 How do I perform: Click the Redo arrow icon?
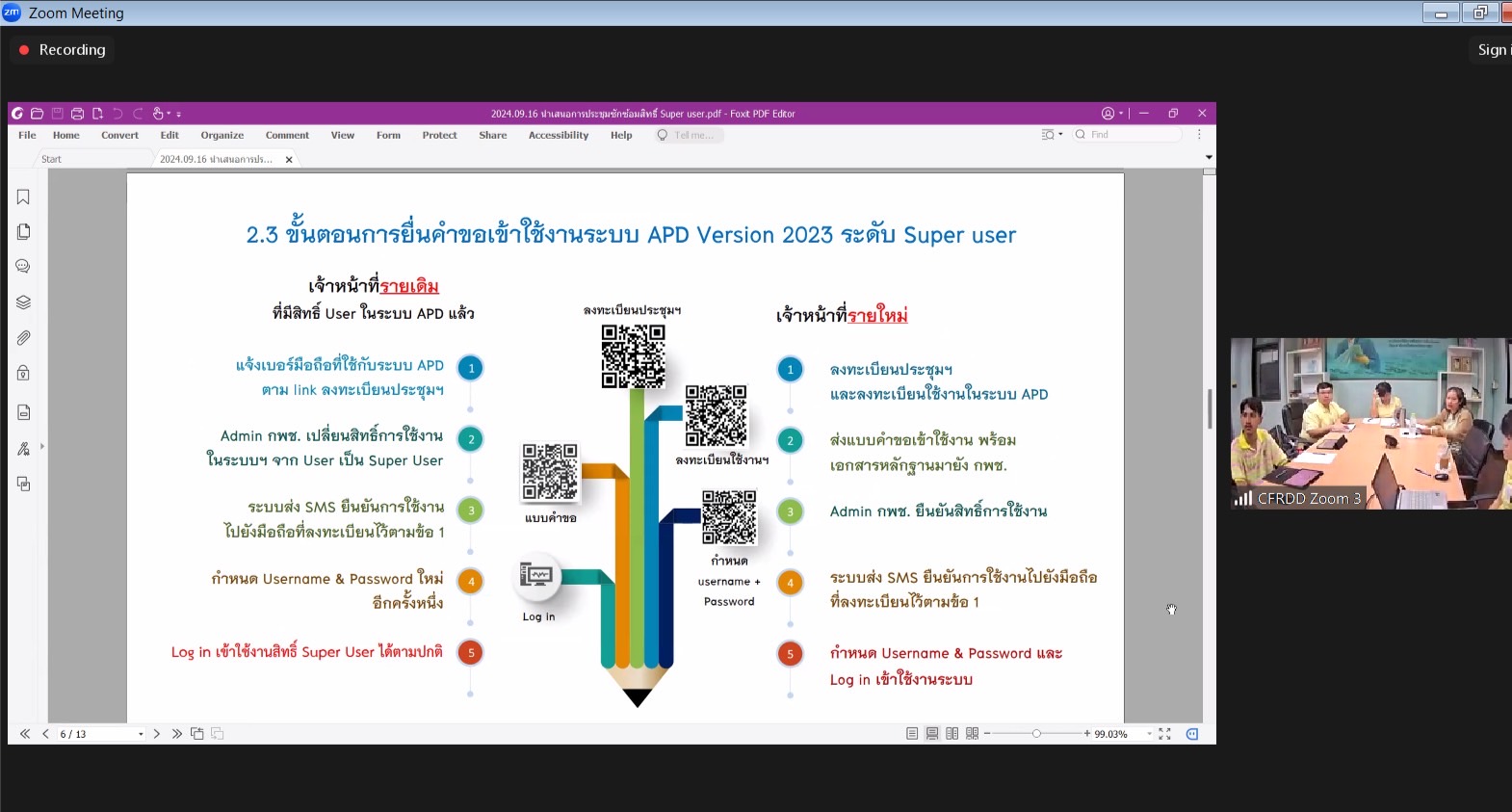point(138,114)
